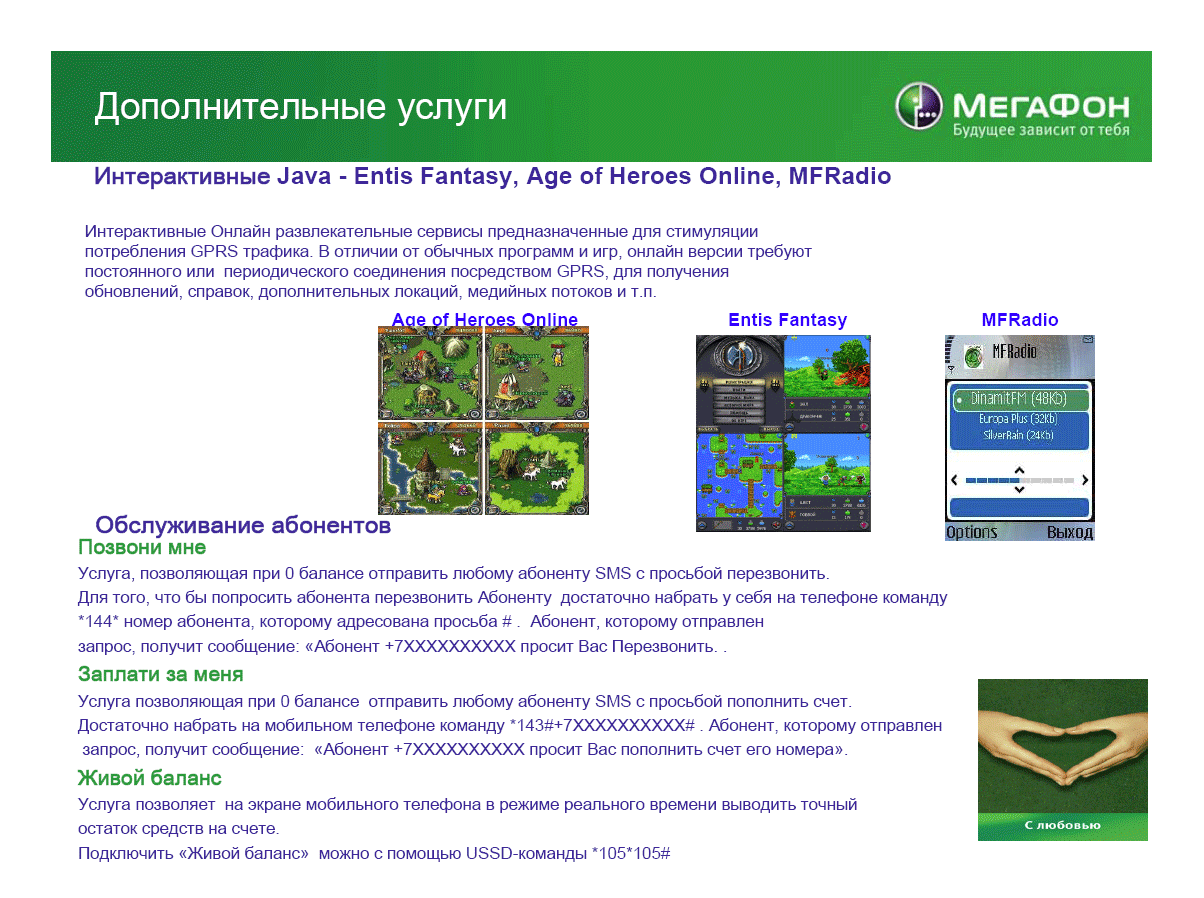Click the heart-shaped hands image
The width and height of the screenshot is (1204, 898).
coord(1062,747)
